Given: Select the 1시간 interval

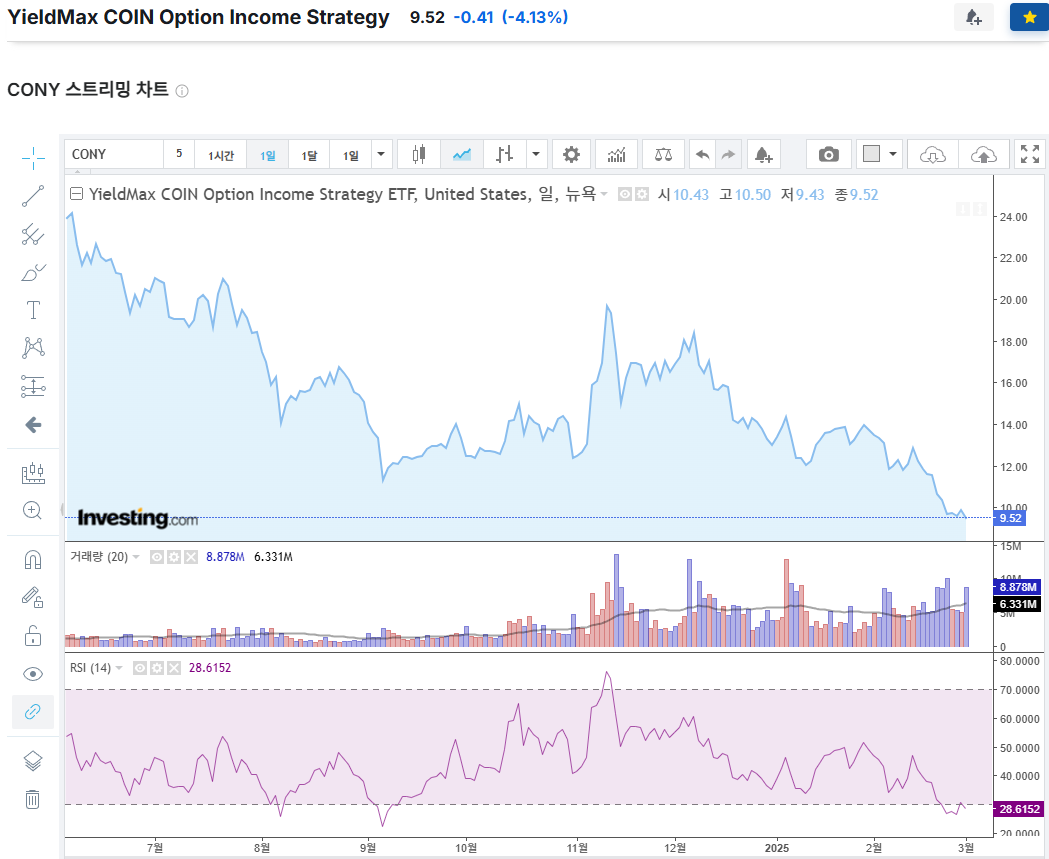Looking at the screenshot, I should 221,155.
